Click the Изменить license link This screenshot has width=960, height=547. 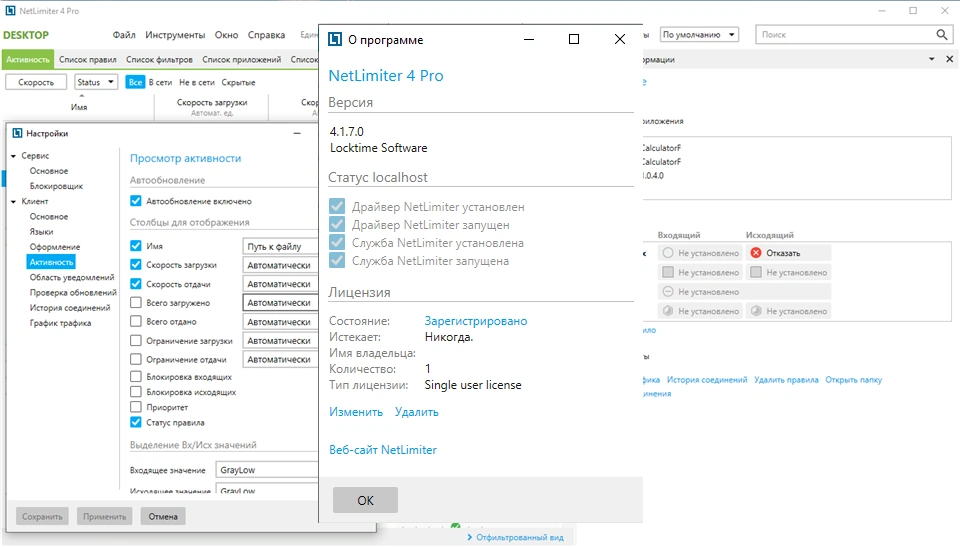click(356, 412)
